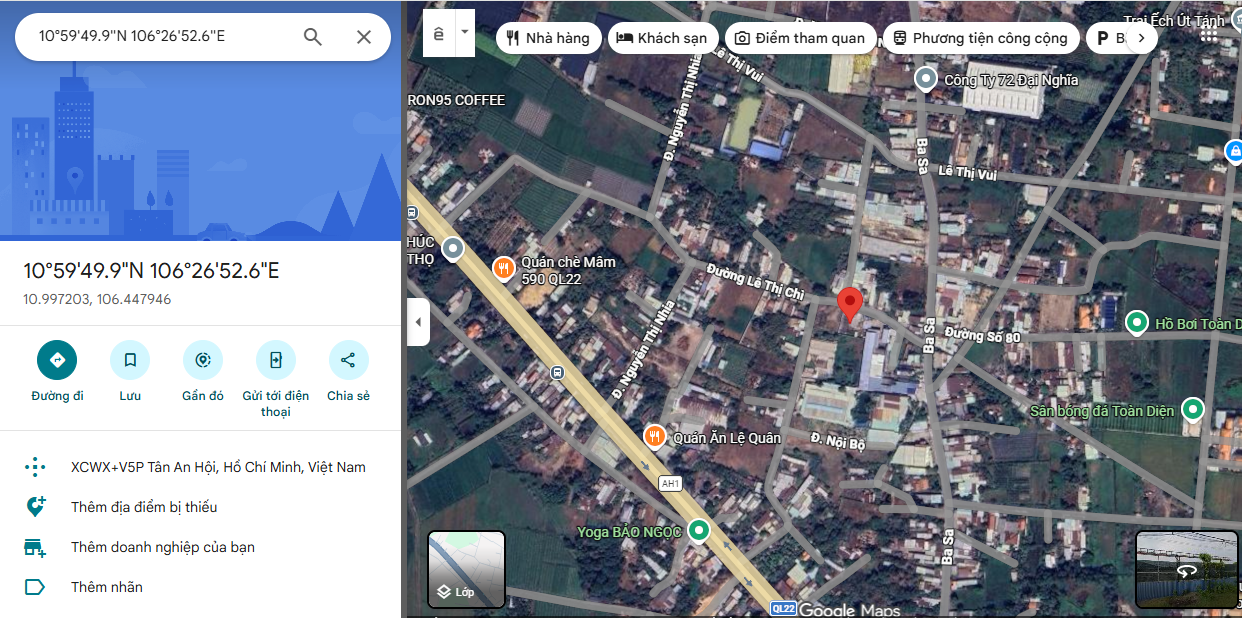
Task: Filter map by Điểm tham quan
Action: [800, 38]
